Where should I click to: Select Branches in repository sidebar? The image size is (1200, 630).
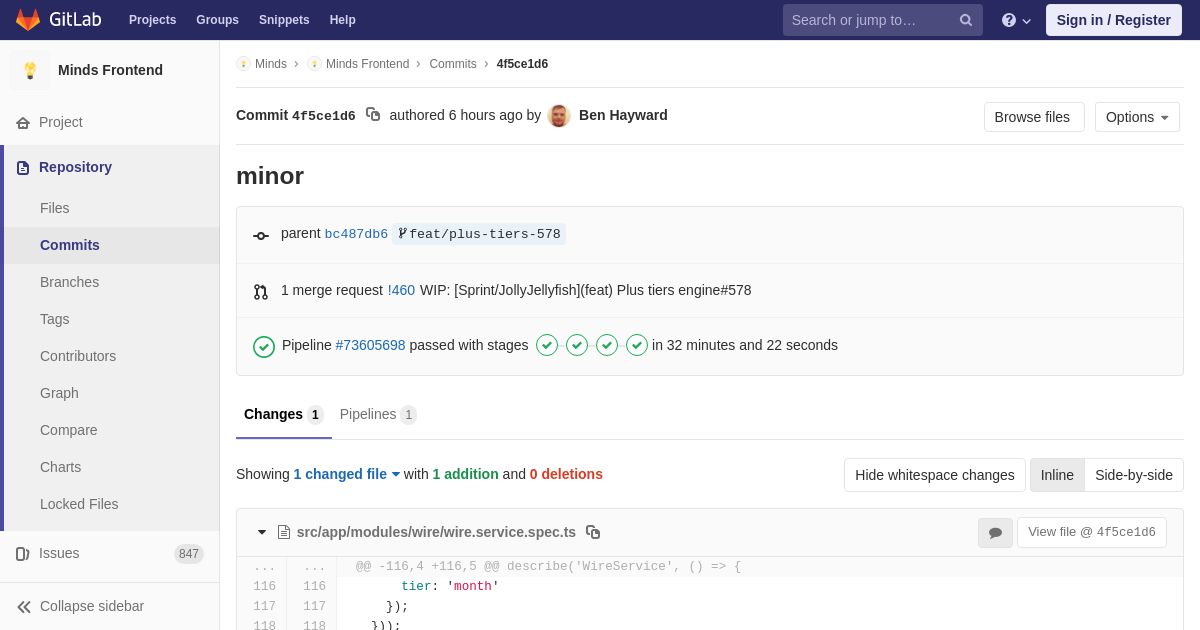tap(112, 282)
